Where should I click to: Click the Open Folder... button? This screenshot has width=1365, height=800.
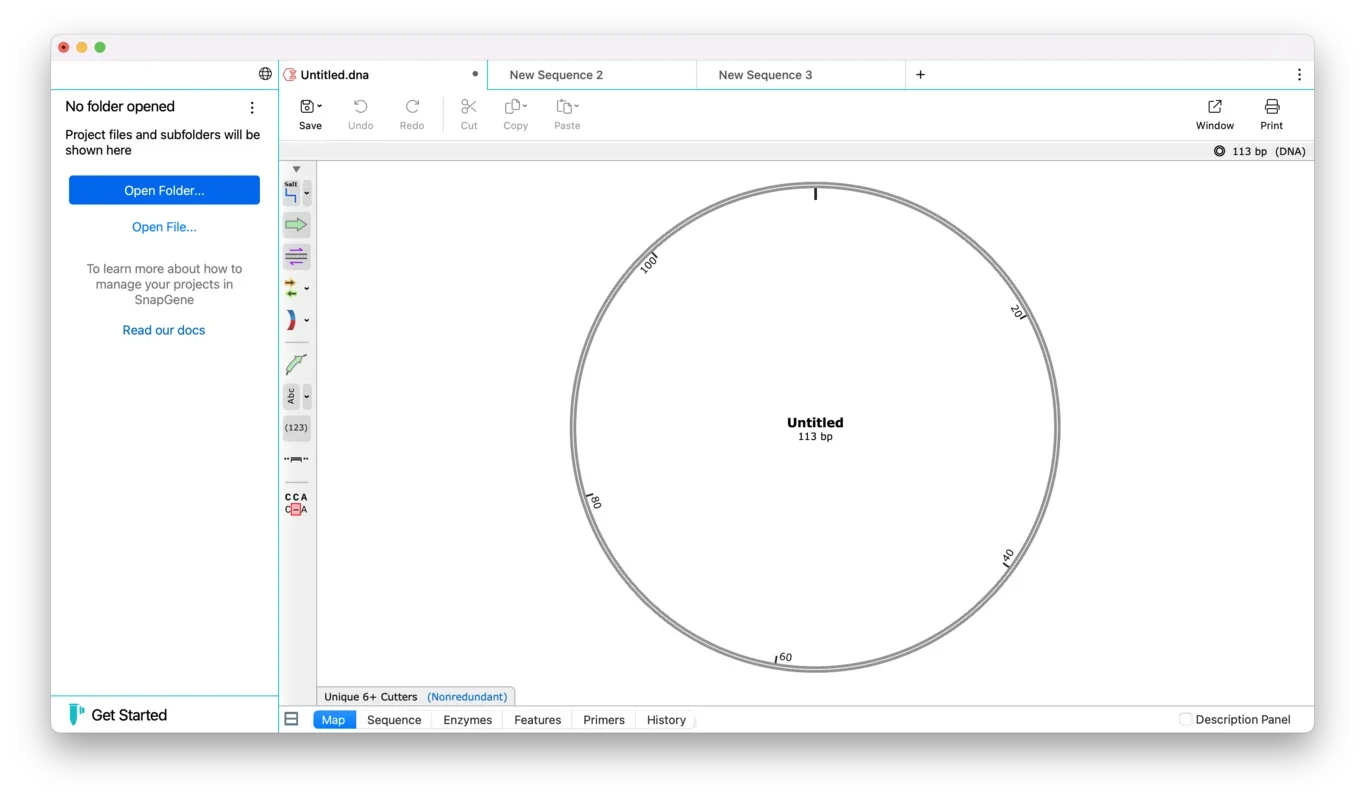point(164,190)
